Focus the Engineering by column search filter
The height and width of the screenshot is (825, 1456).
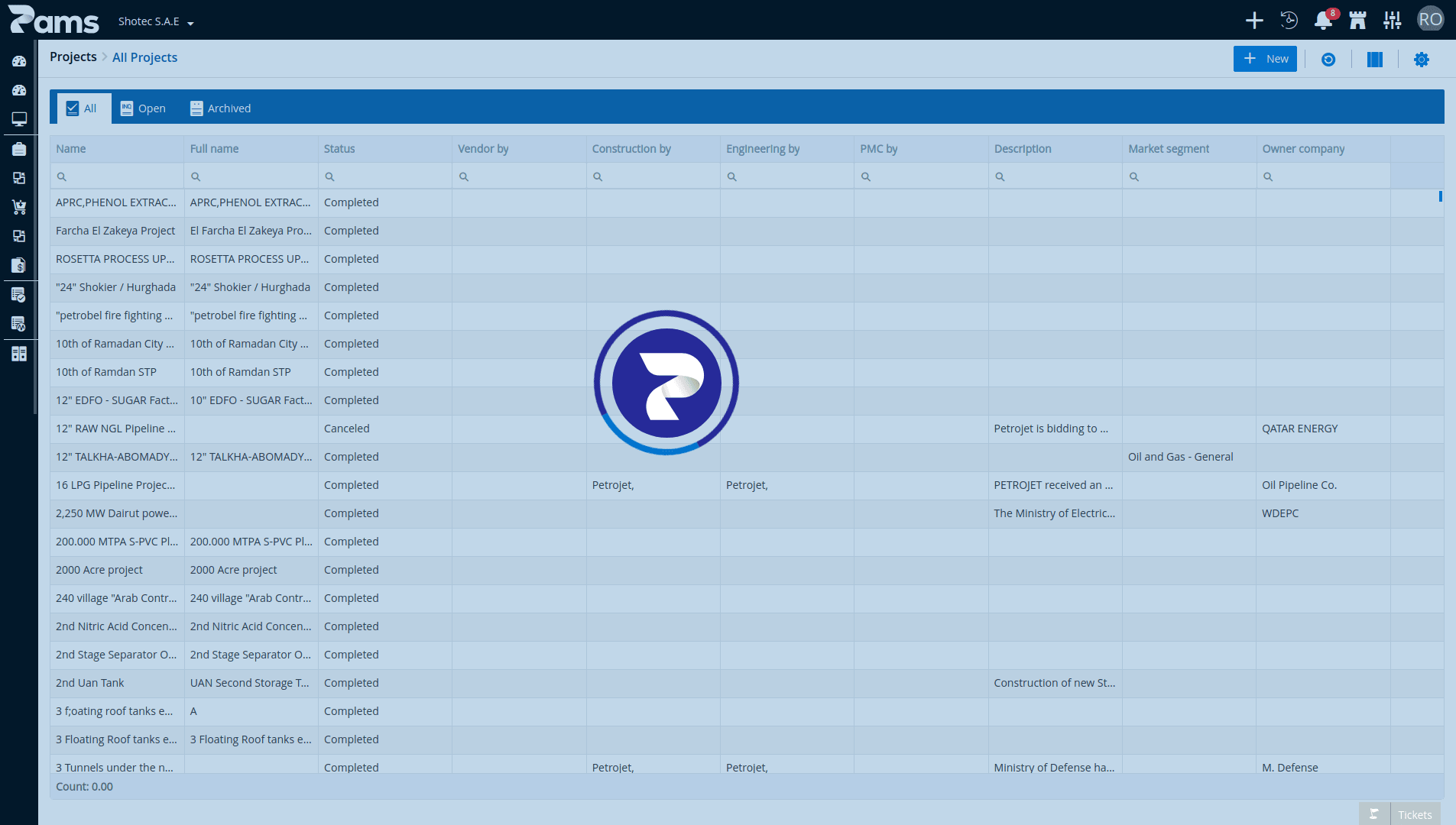[x=787, y=176]
